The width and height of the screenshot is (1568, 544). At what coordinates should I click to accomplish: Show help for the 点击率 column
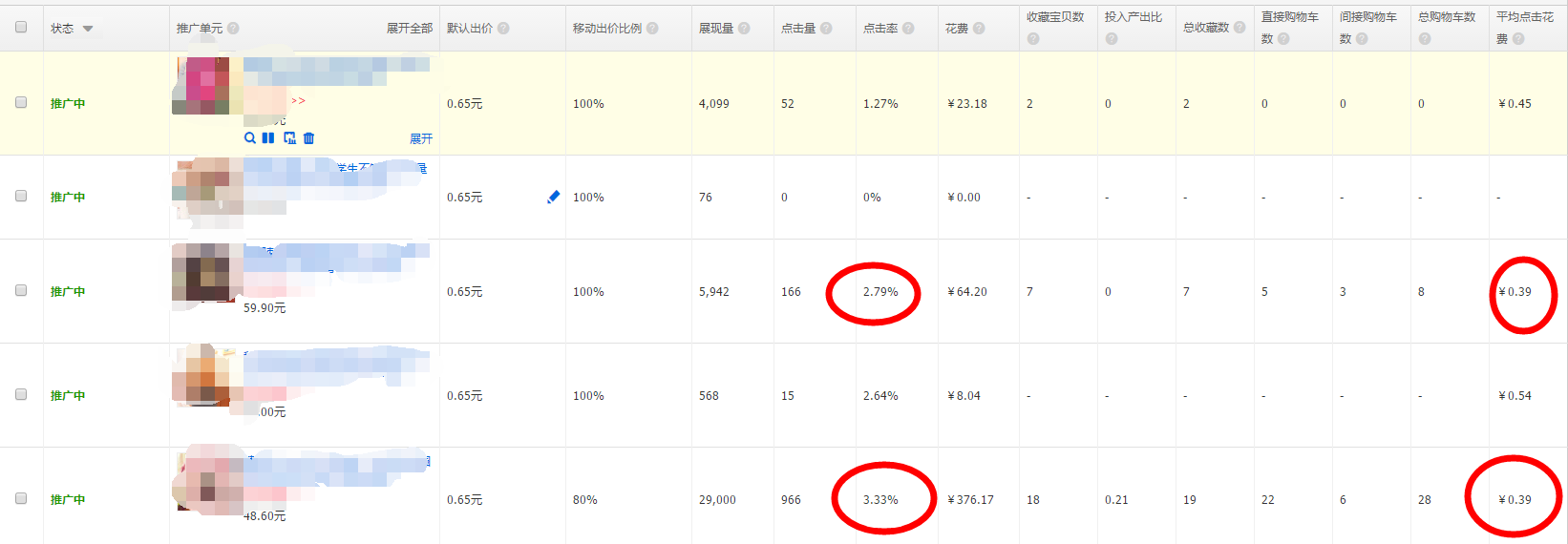[x=908, y=29]
